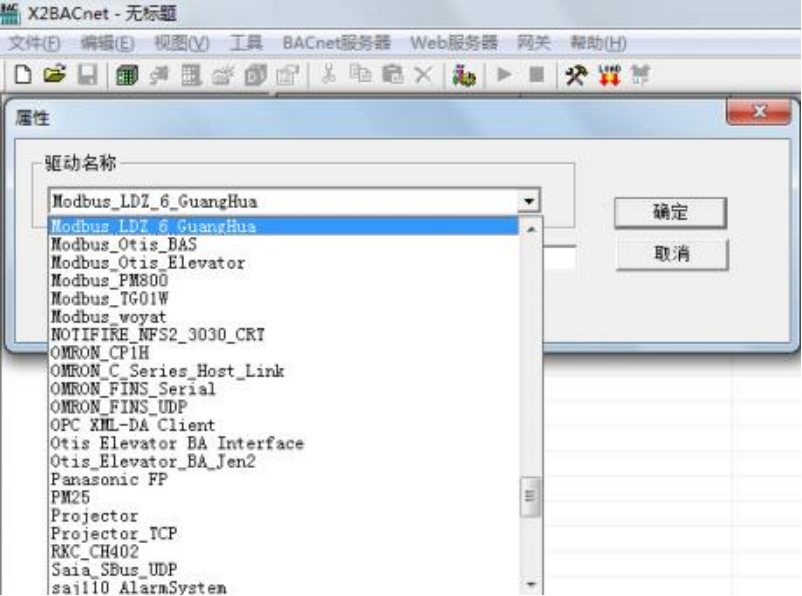Click the X2BACnet application icon in title bar

[x=10, y=13]
